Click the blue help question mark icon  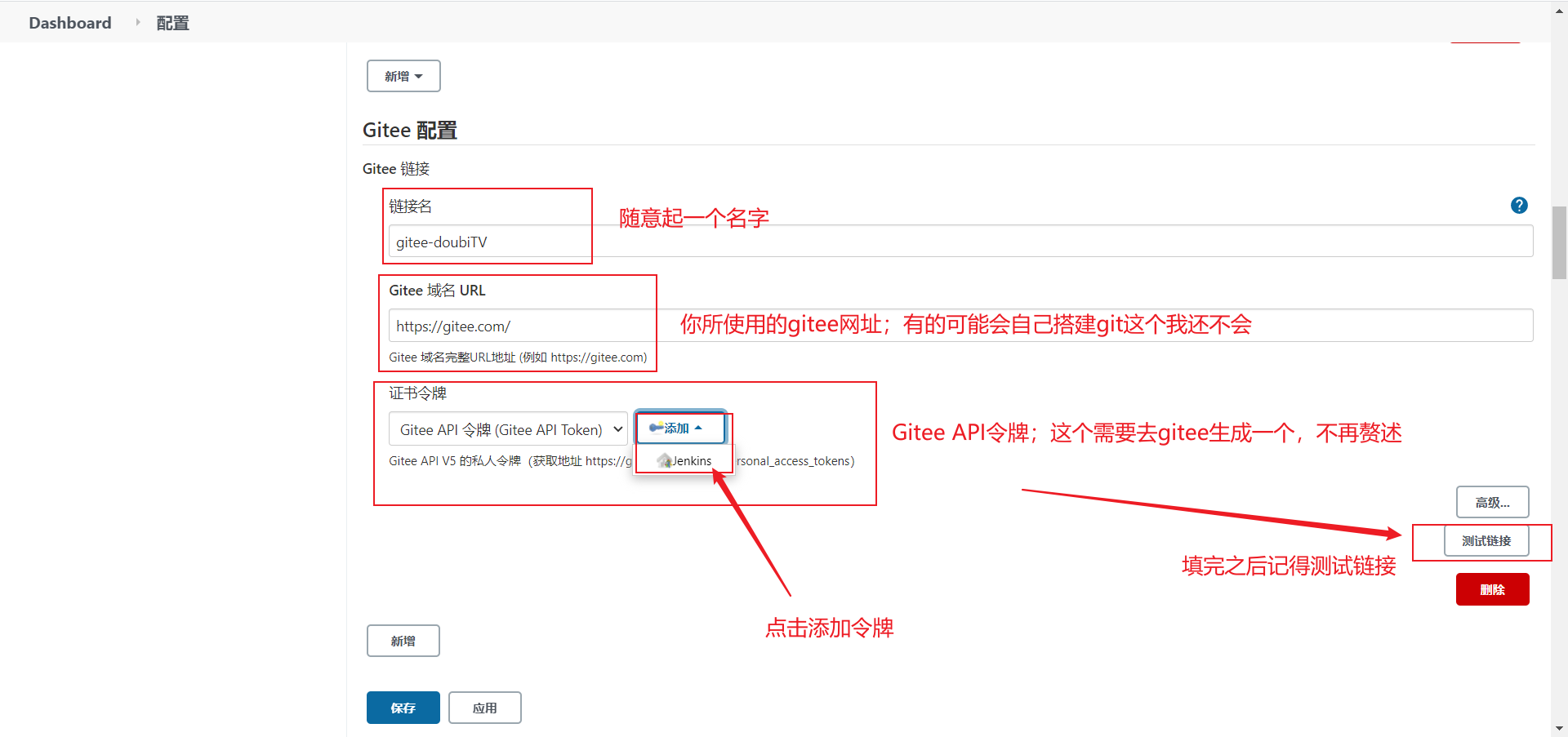1519,206
